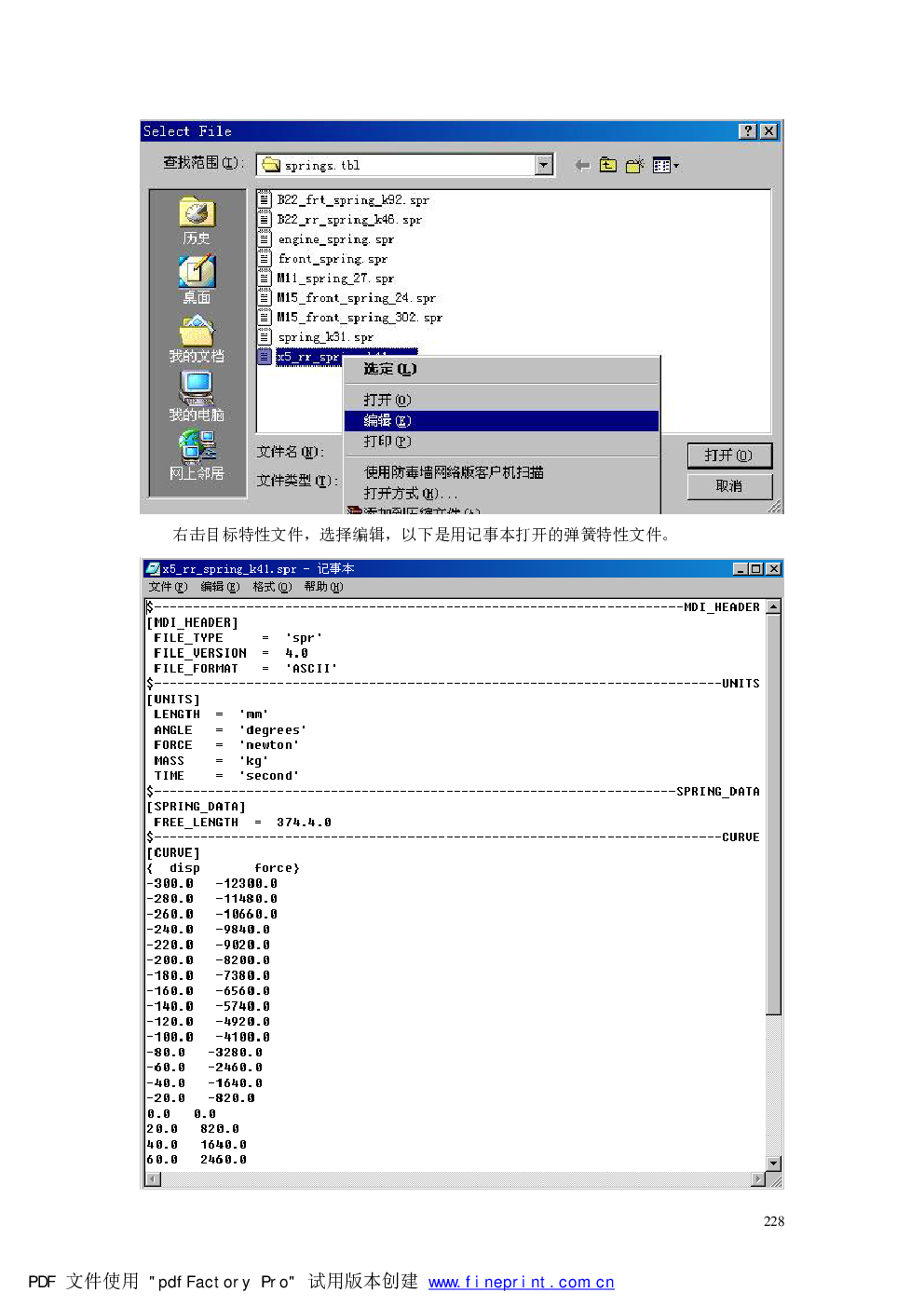Click the LENGTH = 'mm' line
Viewport: 924px width, 1306px height.
[211, 714]
